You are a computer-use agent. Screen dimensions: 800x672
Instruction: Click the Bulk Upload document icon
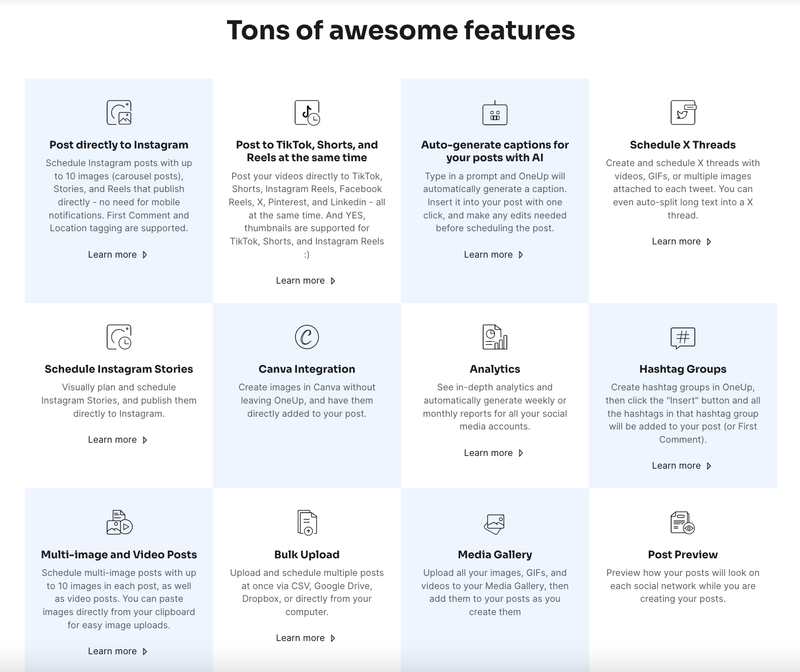tap(307, 522)
